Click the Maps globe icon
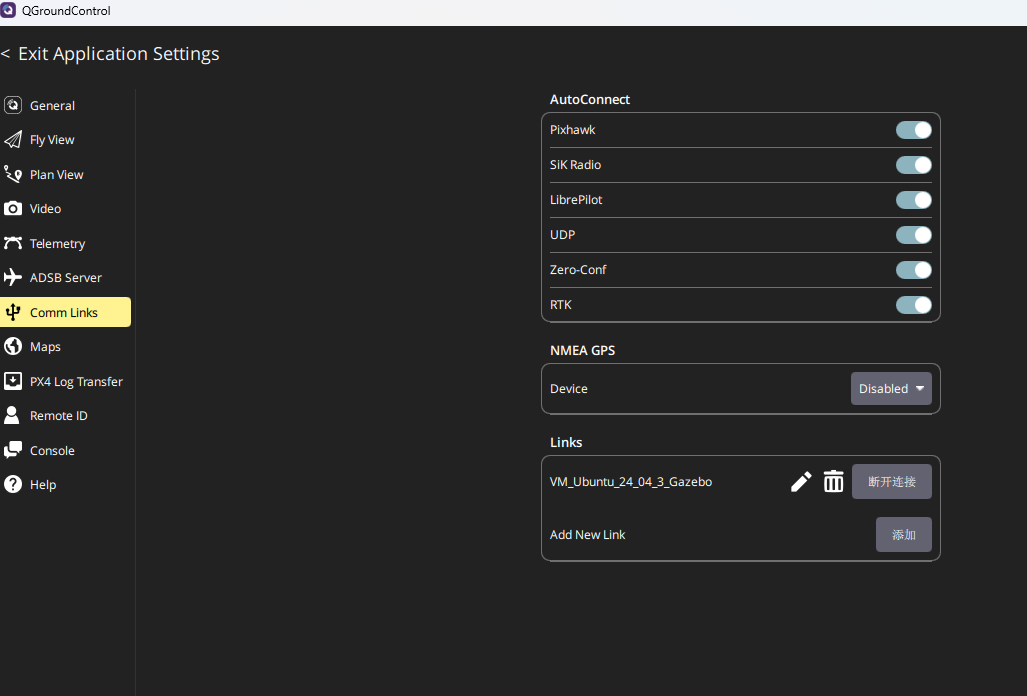 [x=12, y=346]
